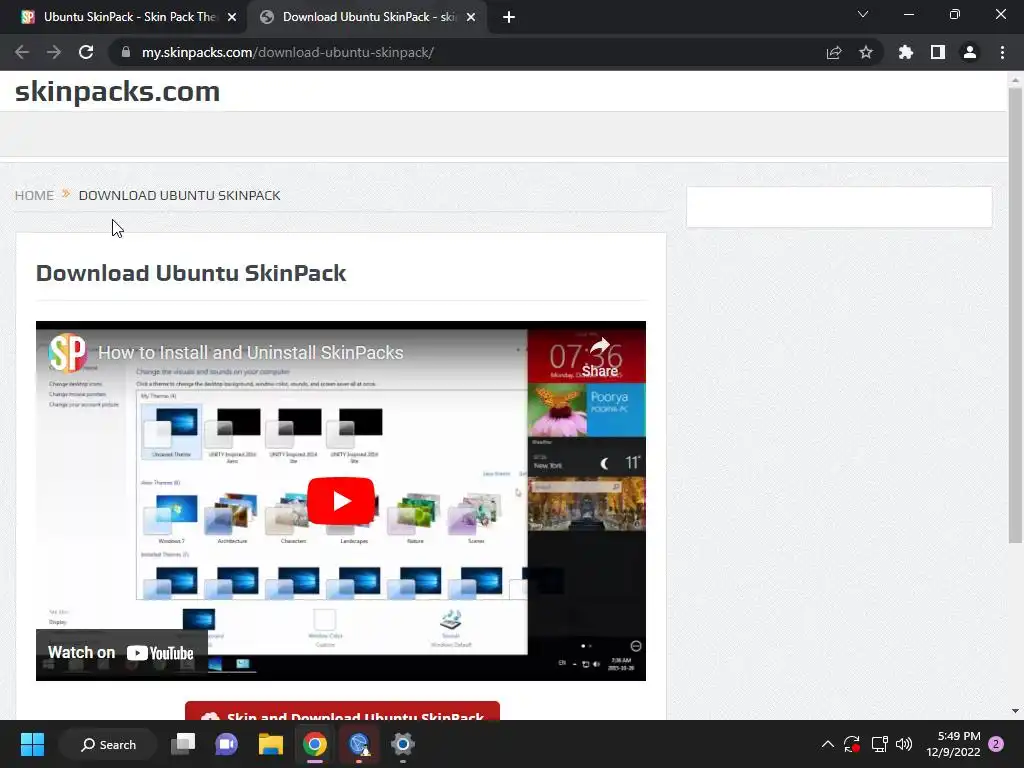Open Task View from the taskbar
The width and height of the screenshot is (1024, 768).
tap(183, 744)
